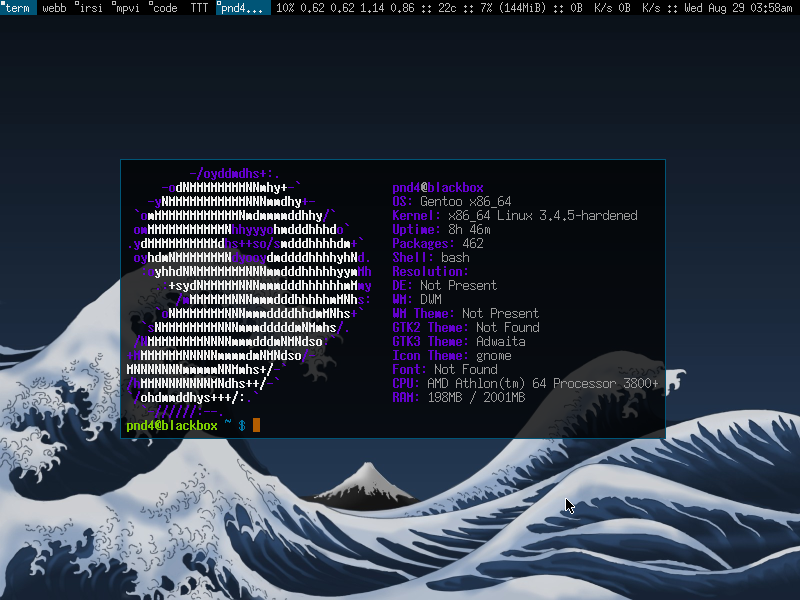Click the 22c temperature reading

click(x=446, y=8)
